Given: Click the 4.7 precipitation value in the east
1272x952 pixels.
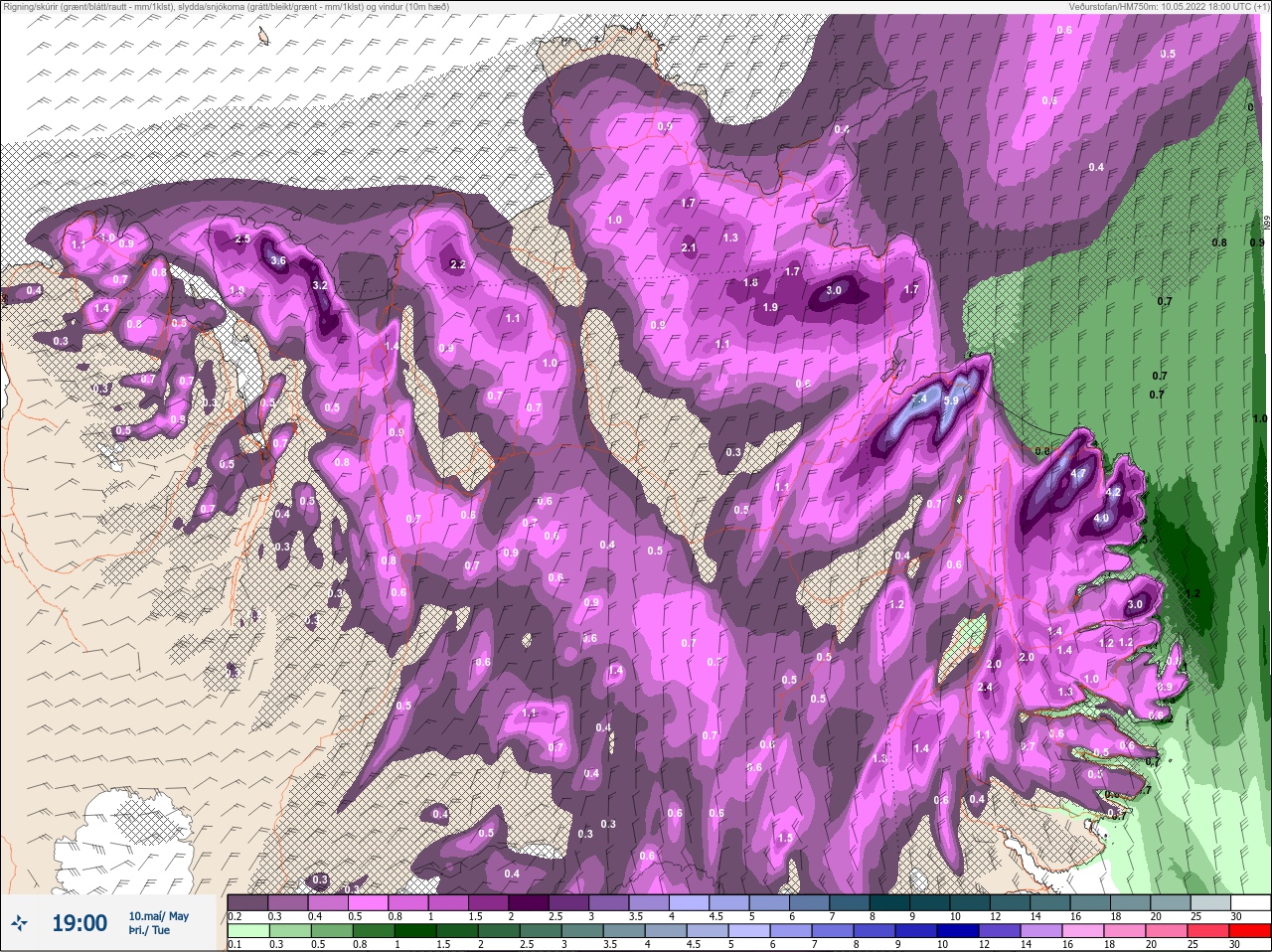Looking at the screenshot, I should pyautogui.click(x=1078, y=474).
